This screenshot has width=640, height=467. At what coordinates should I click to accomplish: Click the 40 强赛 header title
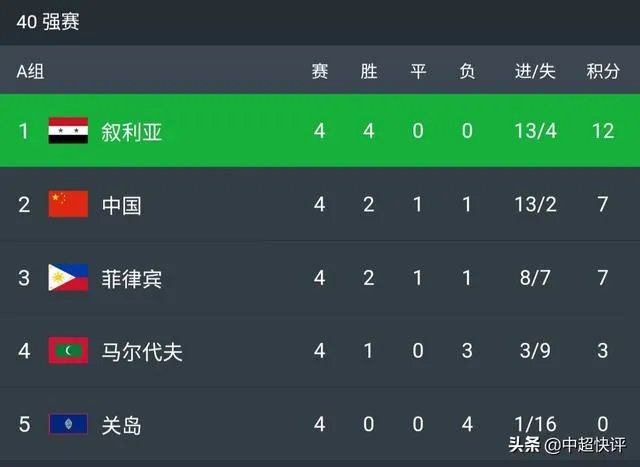coord(48,22)
